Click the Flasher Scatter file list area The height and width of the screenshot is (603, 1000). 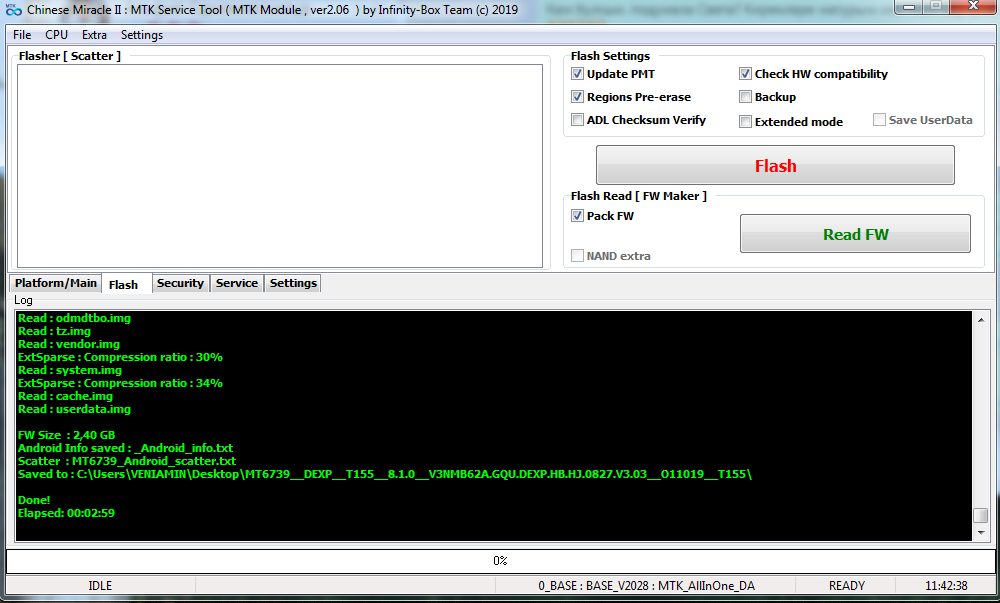click(279, 166)
